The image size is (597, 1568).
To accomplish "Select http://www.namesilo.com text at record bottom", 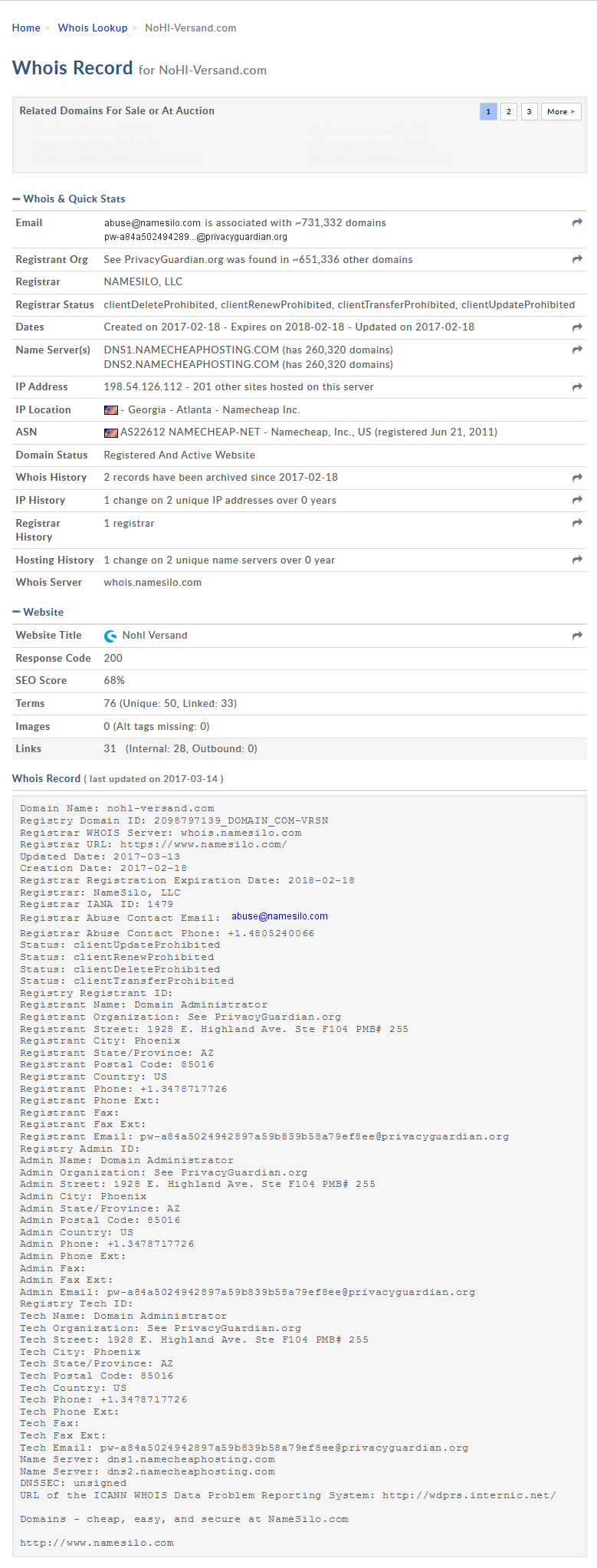I will click(97, 1543).
